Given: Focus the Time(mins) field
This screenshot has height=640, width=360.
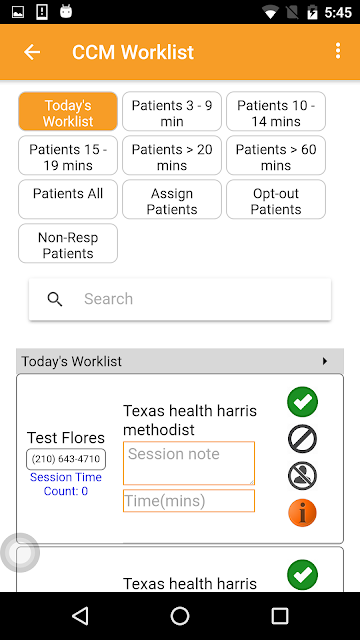Looking at the screenshot, I should pos(189,500).
